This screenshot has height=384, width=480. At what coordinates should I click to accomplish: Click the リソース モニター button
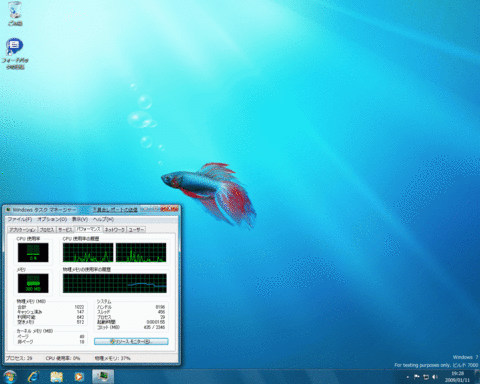pos(131,341)
